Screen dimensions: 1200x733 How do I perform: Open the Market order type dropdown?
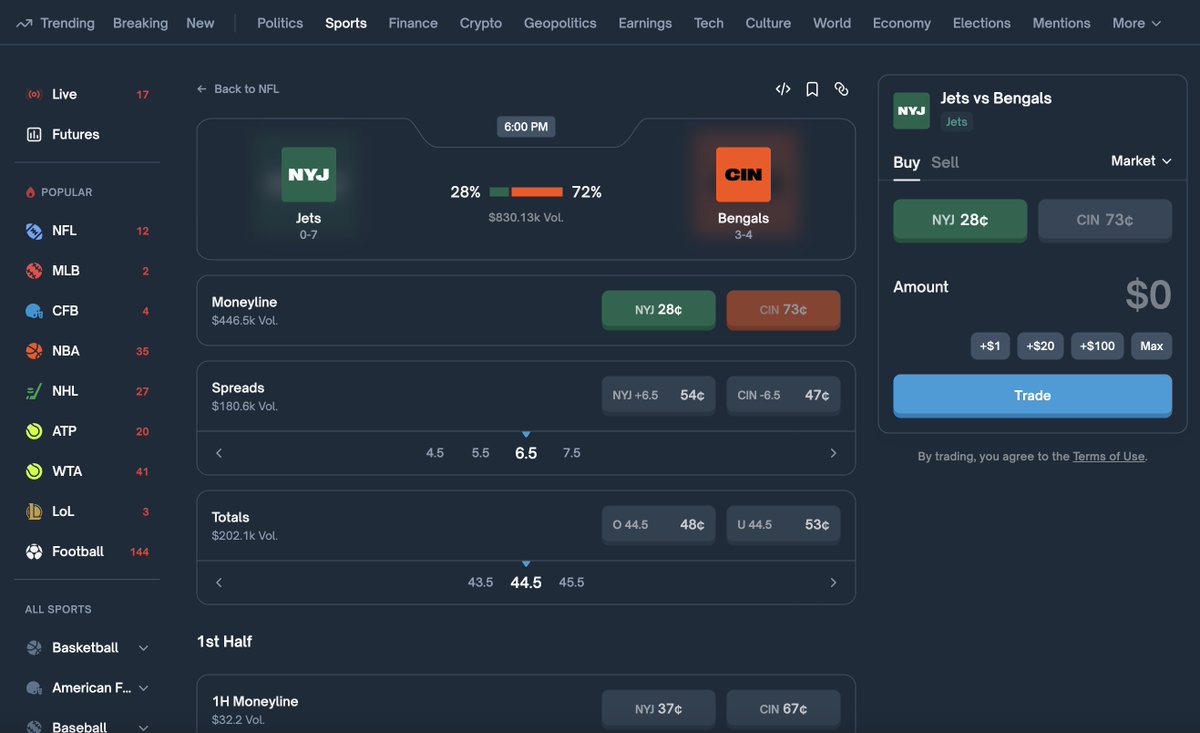coord(1141,161)
